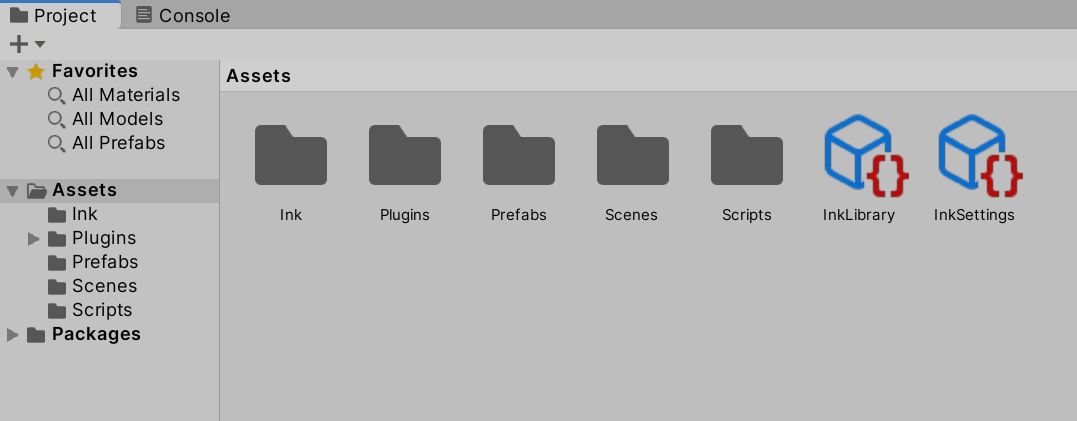
Task: Click the Assets breadcrumb path label
Action: tap(259, 76)
